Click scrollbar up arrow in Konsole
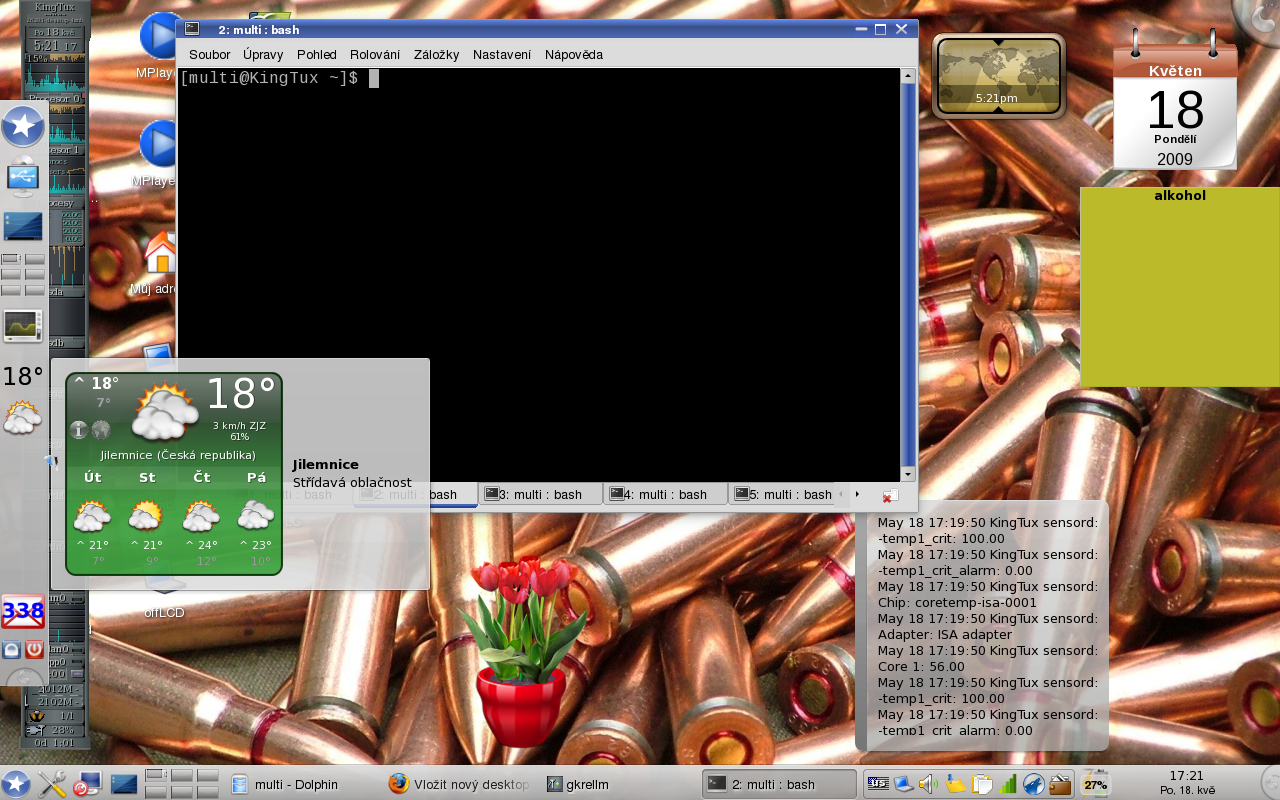This screenshot has width=1280, height=800. [x=908, y=76]
